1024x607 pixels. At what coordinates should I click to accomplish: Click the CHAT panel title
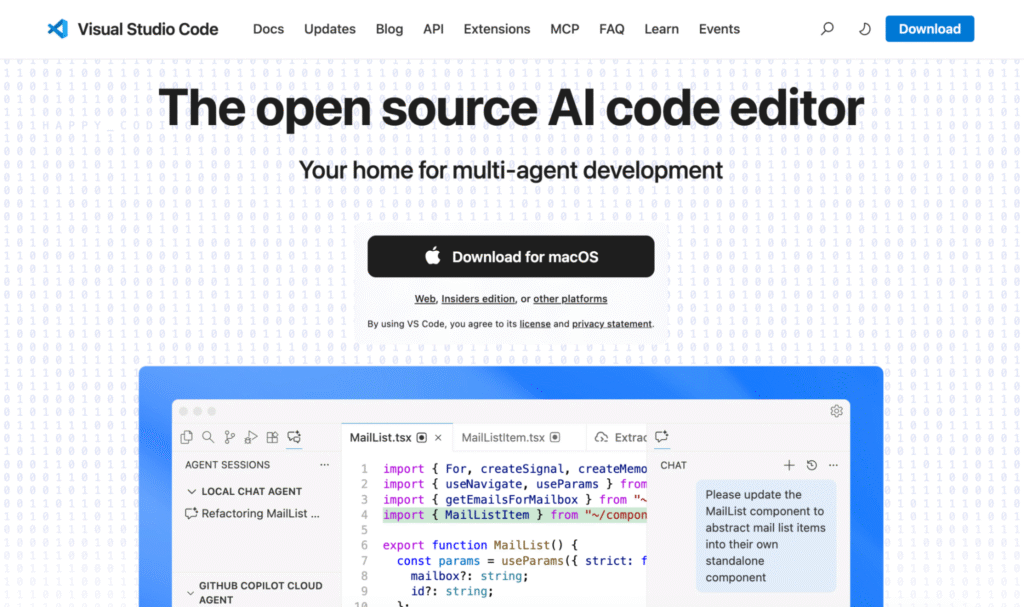click(673, 465)
